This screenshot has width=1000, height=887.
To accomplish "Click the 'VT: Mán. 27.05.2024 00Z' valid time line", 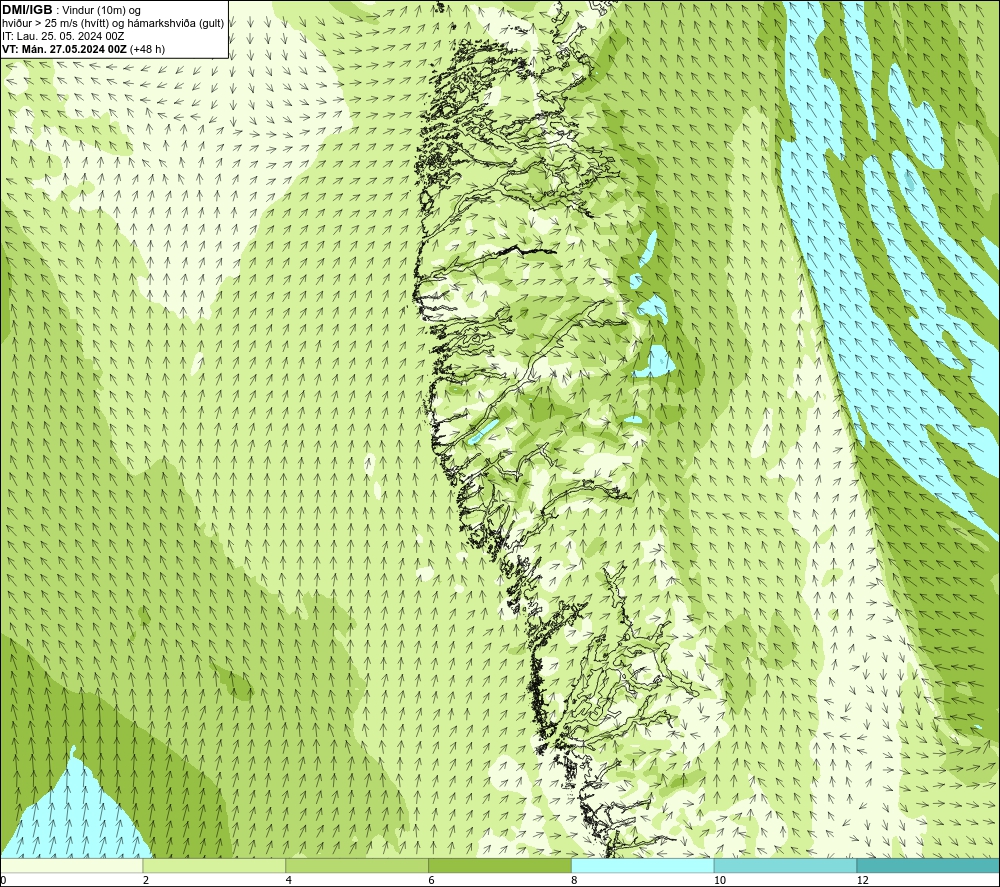I will pyautogui.click(x=64, y=49).
